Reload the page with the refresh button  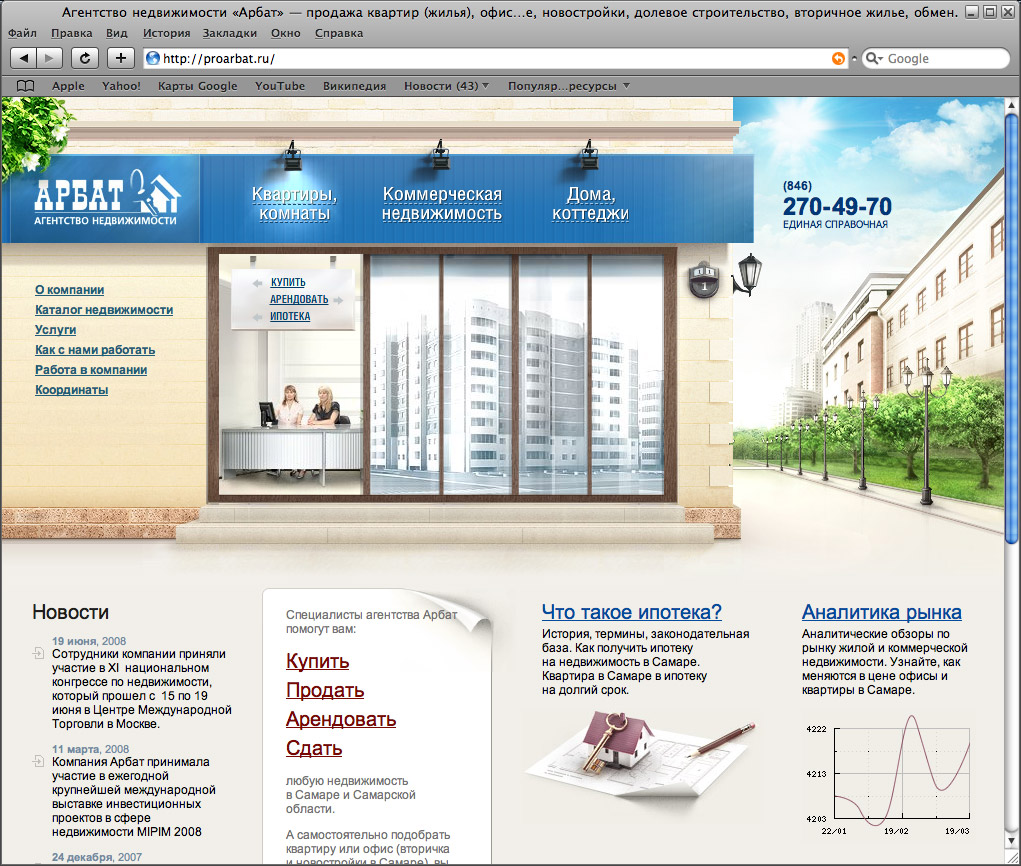pyautogui.click(x=85, y=58)
